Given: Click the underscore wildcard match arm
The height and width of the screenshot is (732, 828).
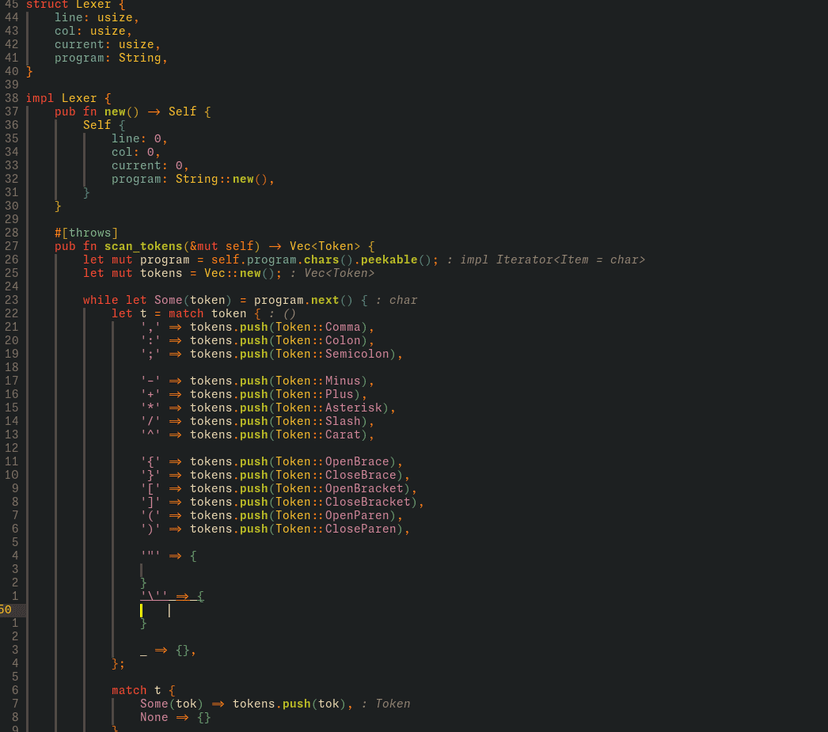Looking at the screenshot, I should [144, 650].
